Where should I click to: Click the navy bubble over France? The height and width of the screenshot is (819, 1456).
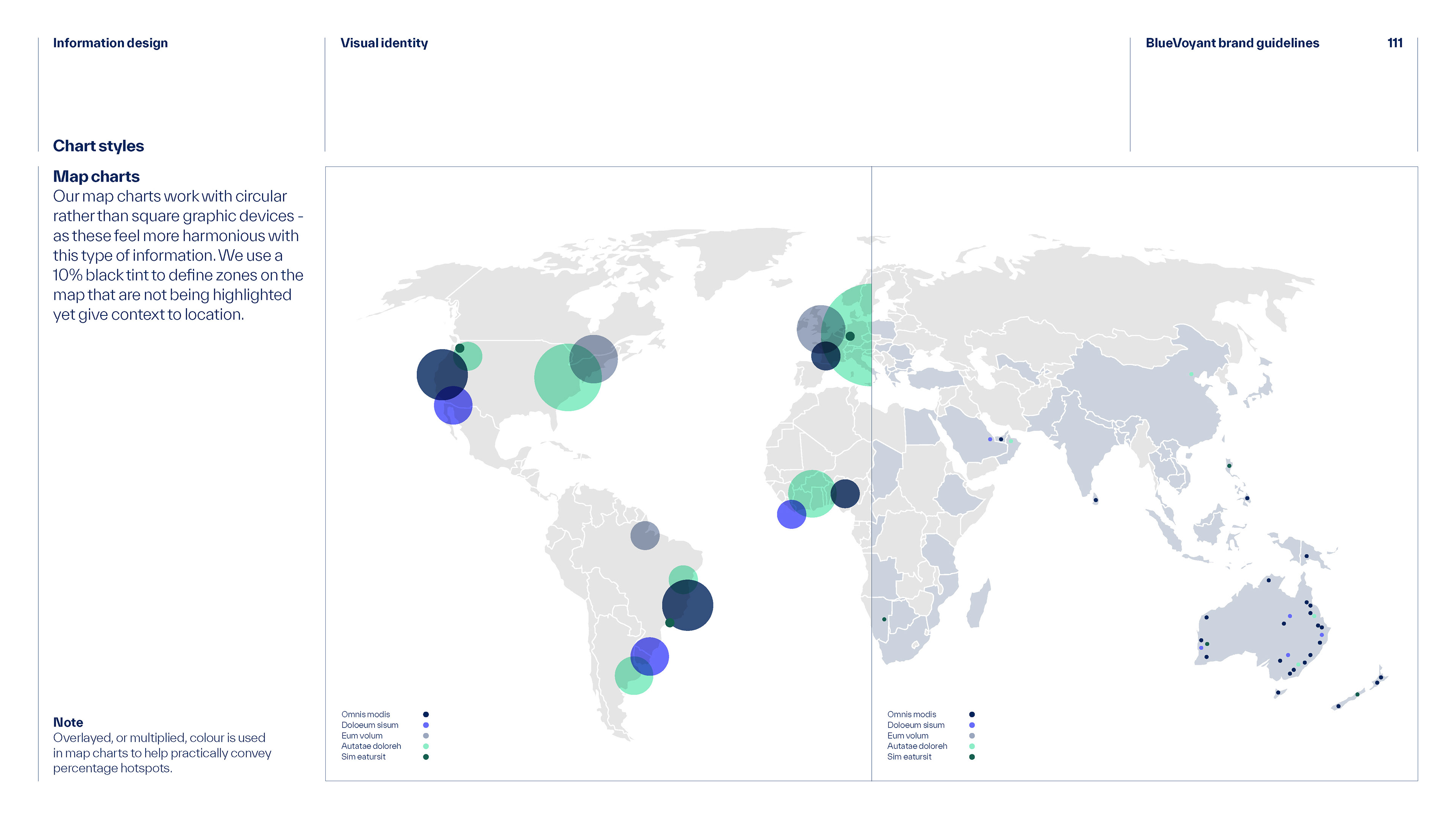pos(825,356)
